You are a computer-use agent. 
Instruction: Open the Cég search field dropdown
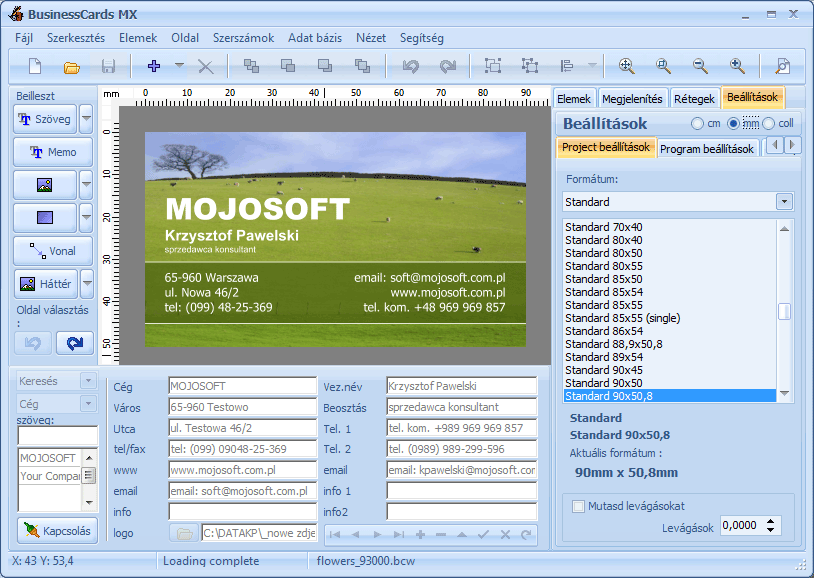click(89, 404)
